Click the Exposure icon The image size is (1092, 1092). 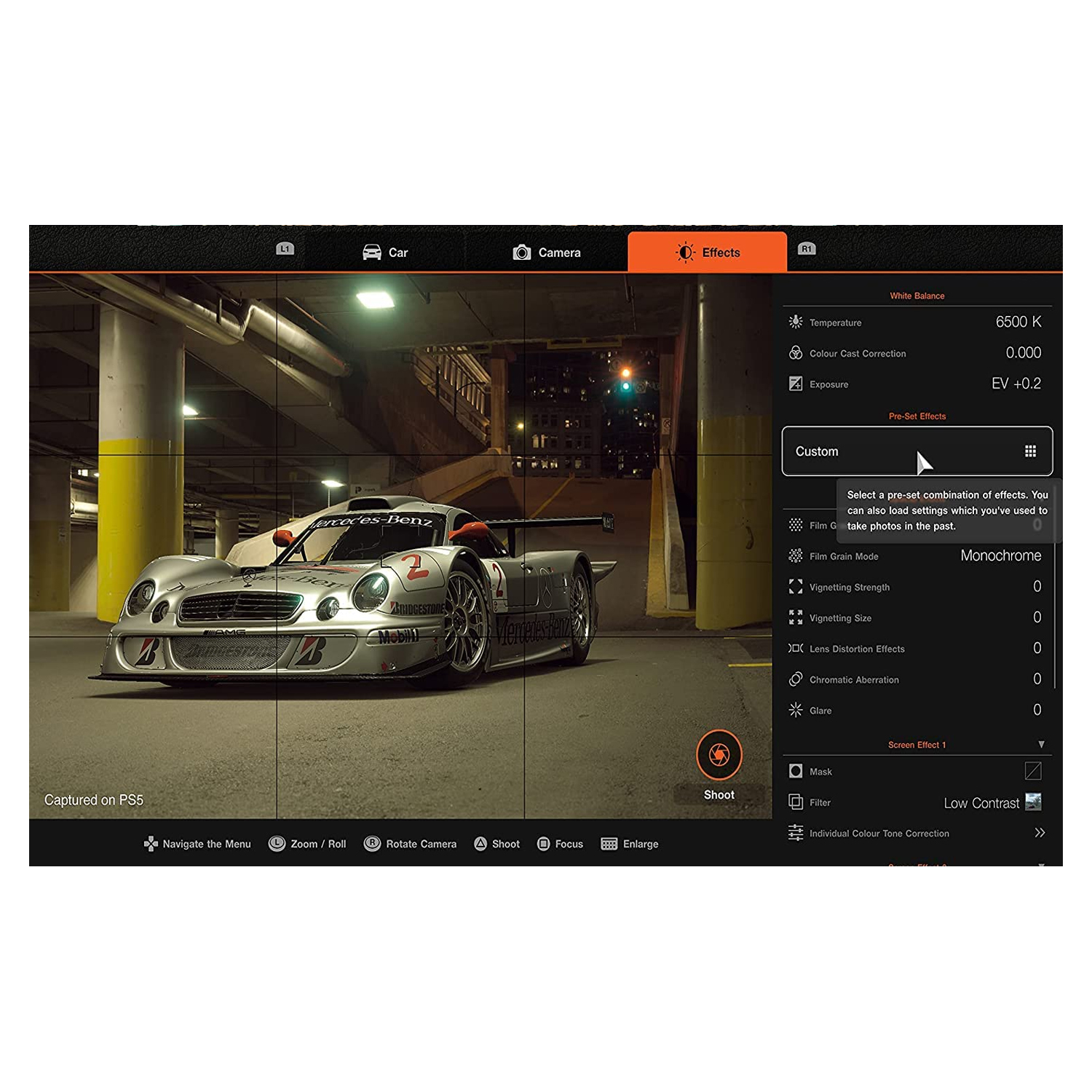796,384
